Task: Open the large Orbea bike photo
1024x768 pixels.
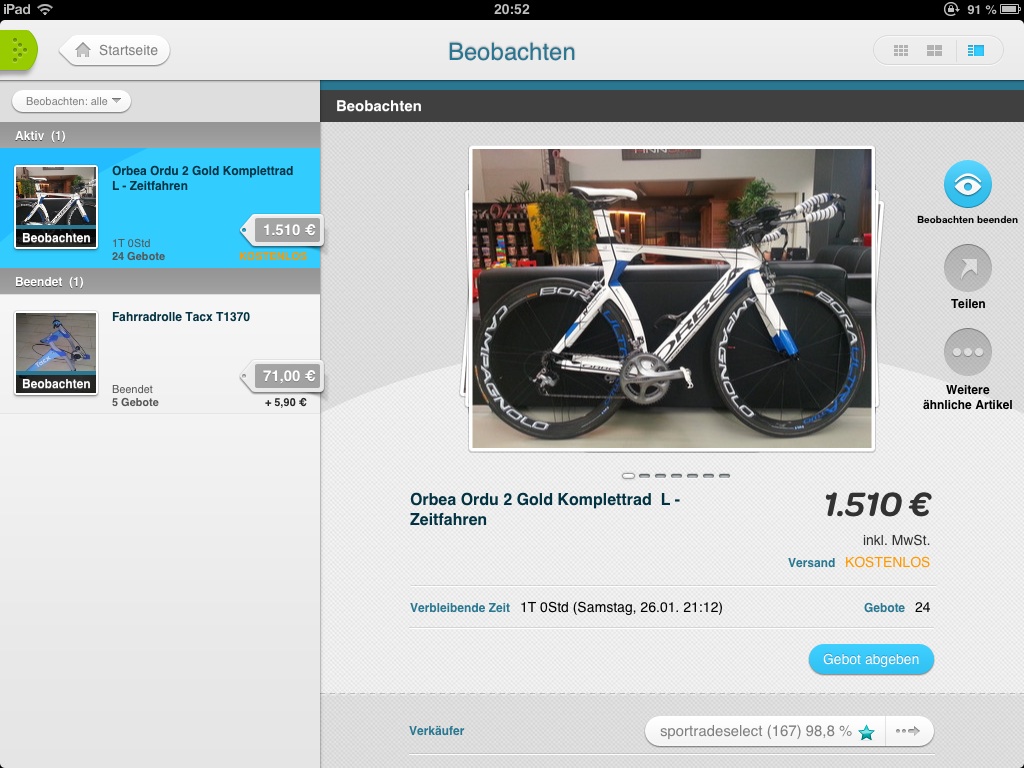Action: [671, 299]
